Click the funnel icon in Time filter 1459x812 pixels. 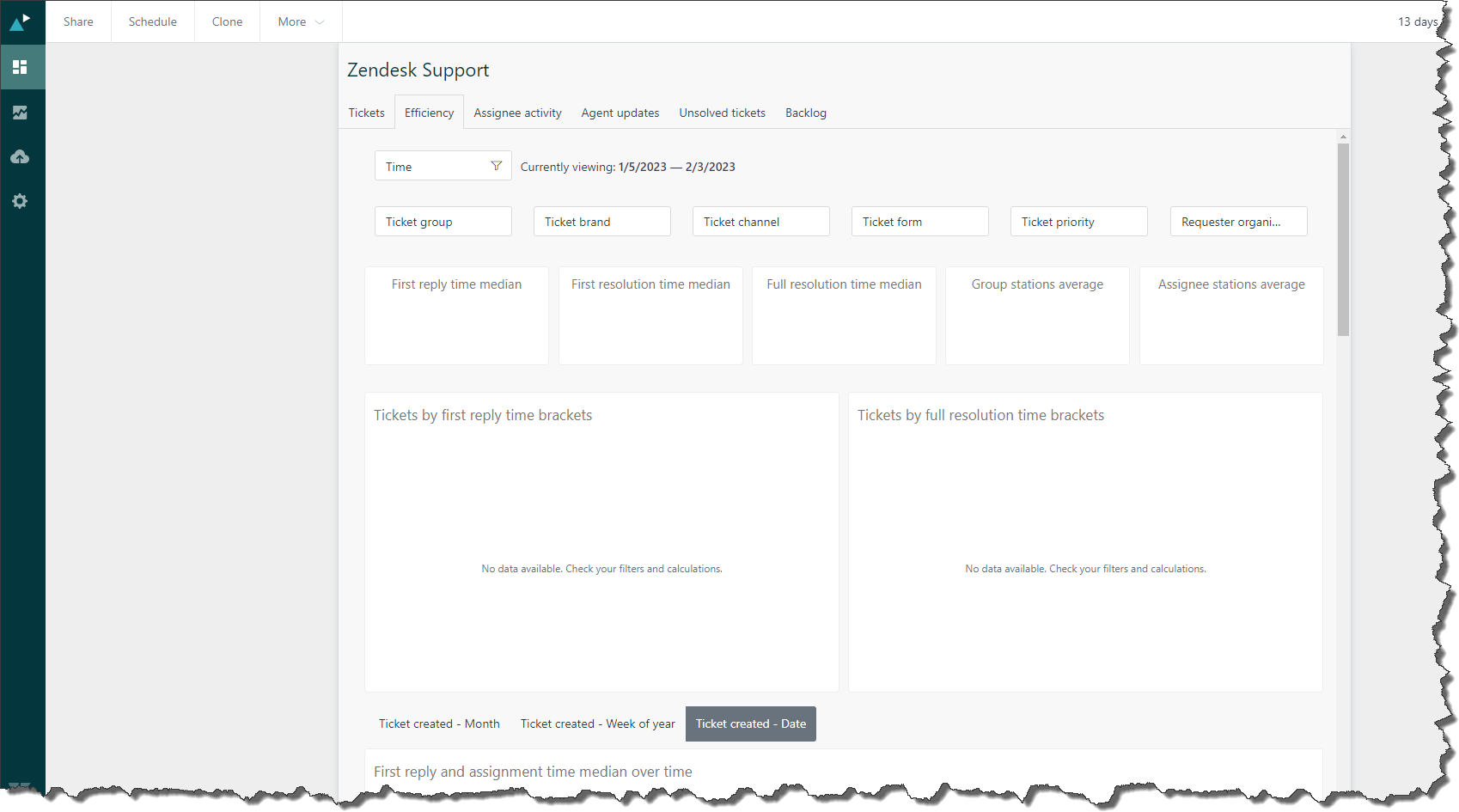click(x=496, y=166)
